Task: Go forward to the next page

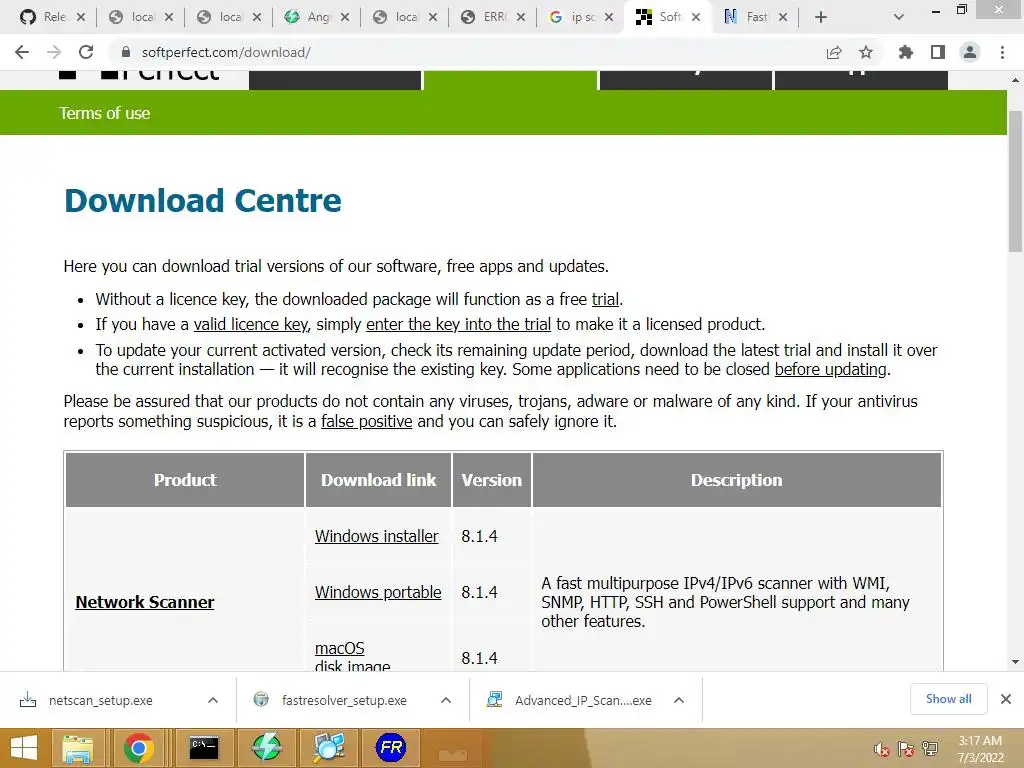Action: click(x=54, y=52)
